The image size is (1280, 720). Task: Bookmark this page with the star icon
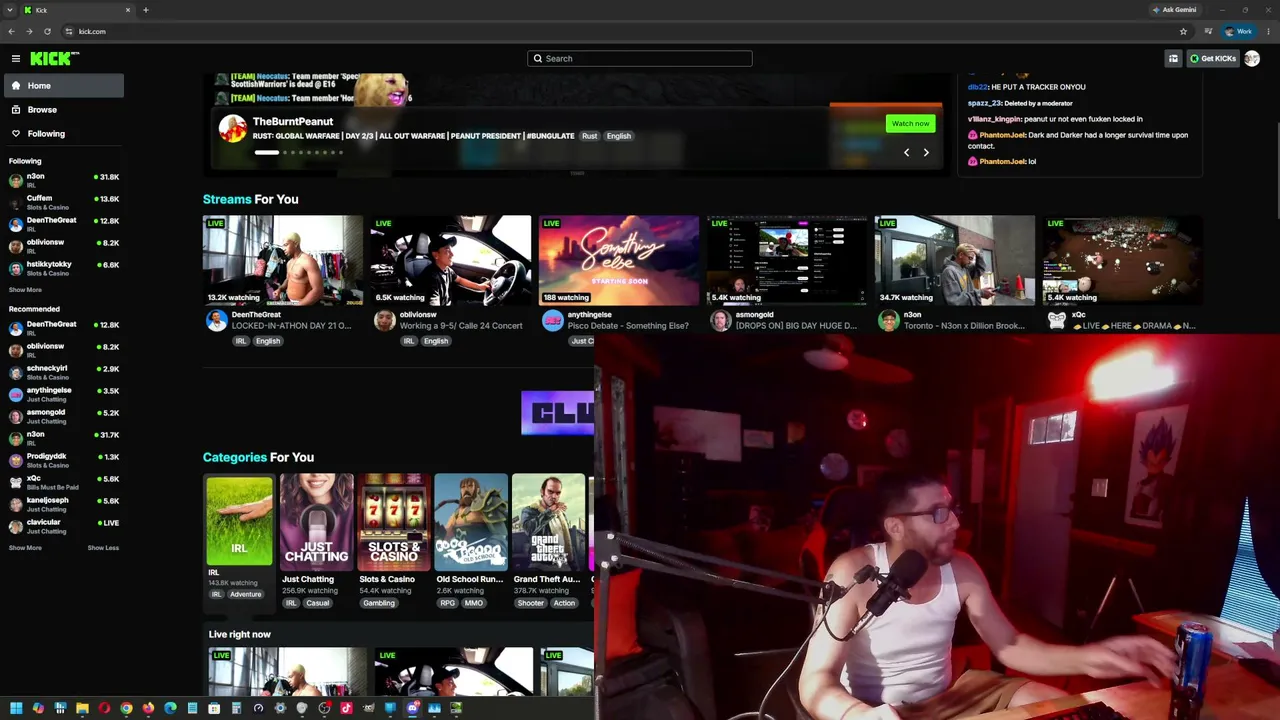[1183, 31]
